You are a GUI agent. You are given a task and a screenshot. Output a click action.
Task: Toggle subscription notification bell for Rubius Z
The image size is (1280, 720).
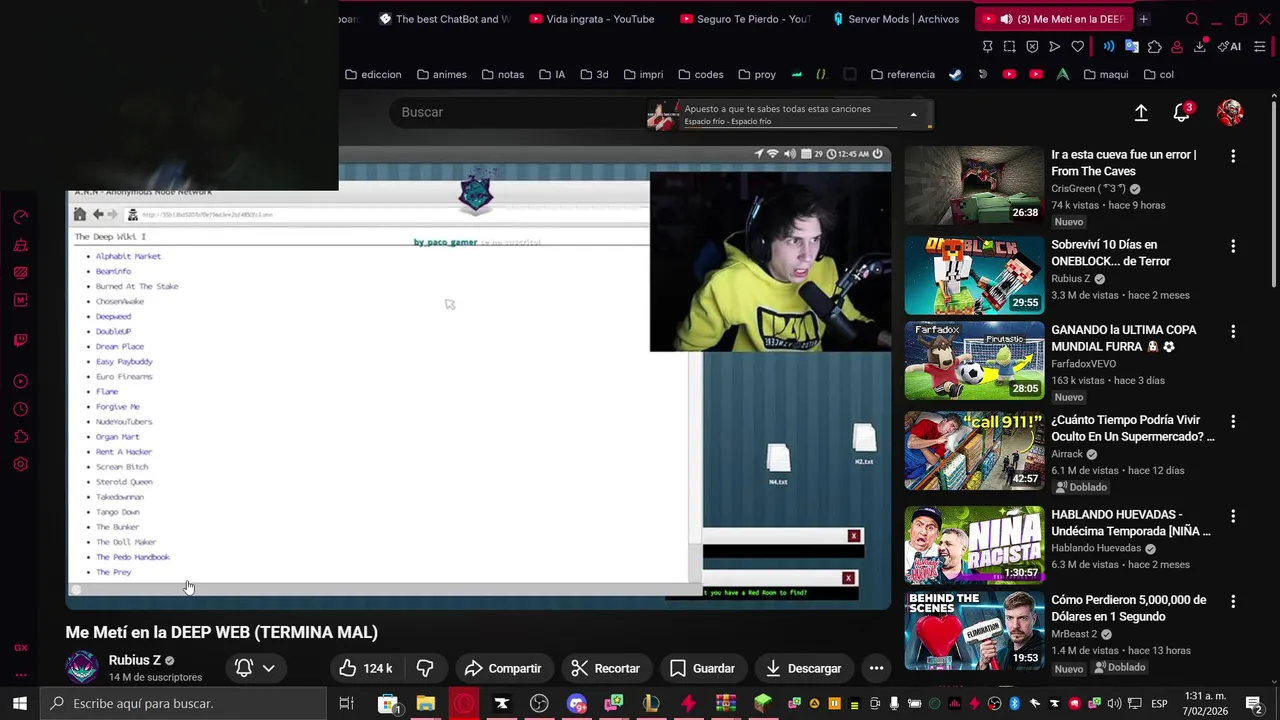click(x=243, y=668)
